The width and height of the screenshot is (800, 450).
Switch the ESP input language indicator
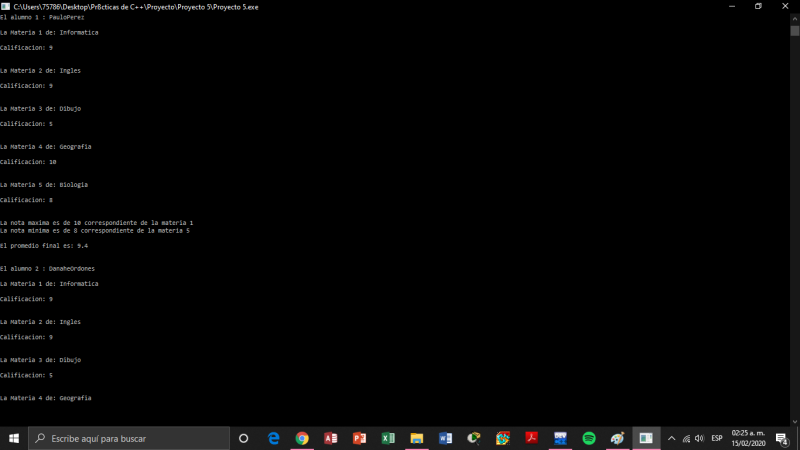pyautogui.click(x=716, y=438)
